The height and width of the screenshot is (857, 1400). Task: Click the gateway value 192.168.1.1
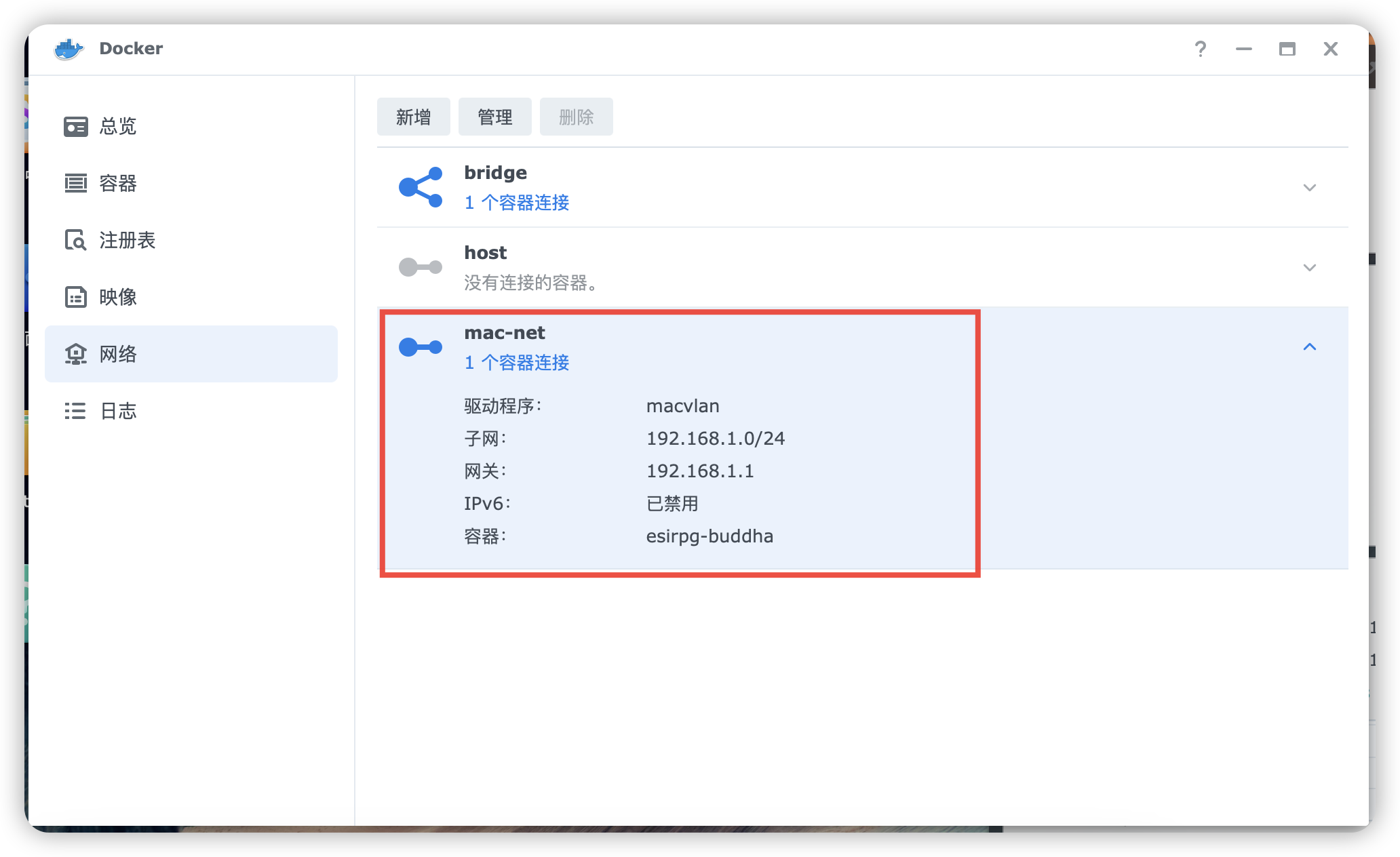tap(700, 471)
